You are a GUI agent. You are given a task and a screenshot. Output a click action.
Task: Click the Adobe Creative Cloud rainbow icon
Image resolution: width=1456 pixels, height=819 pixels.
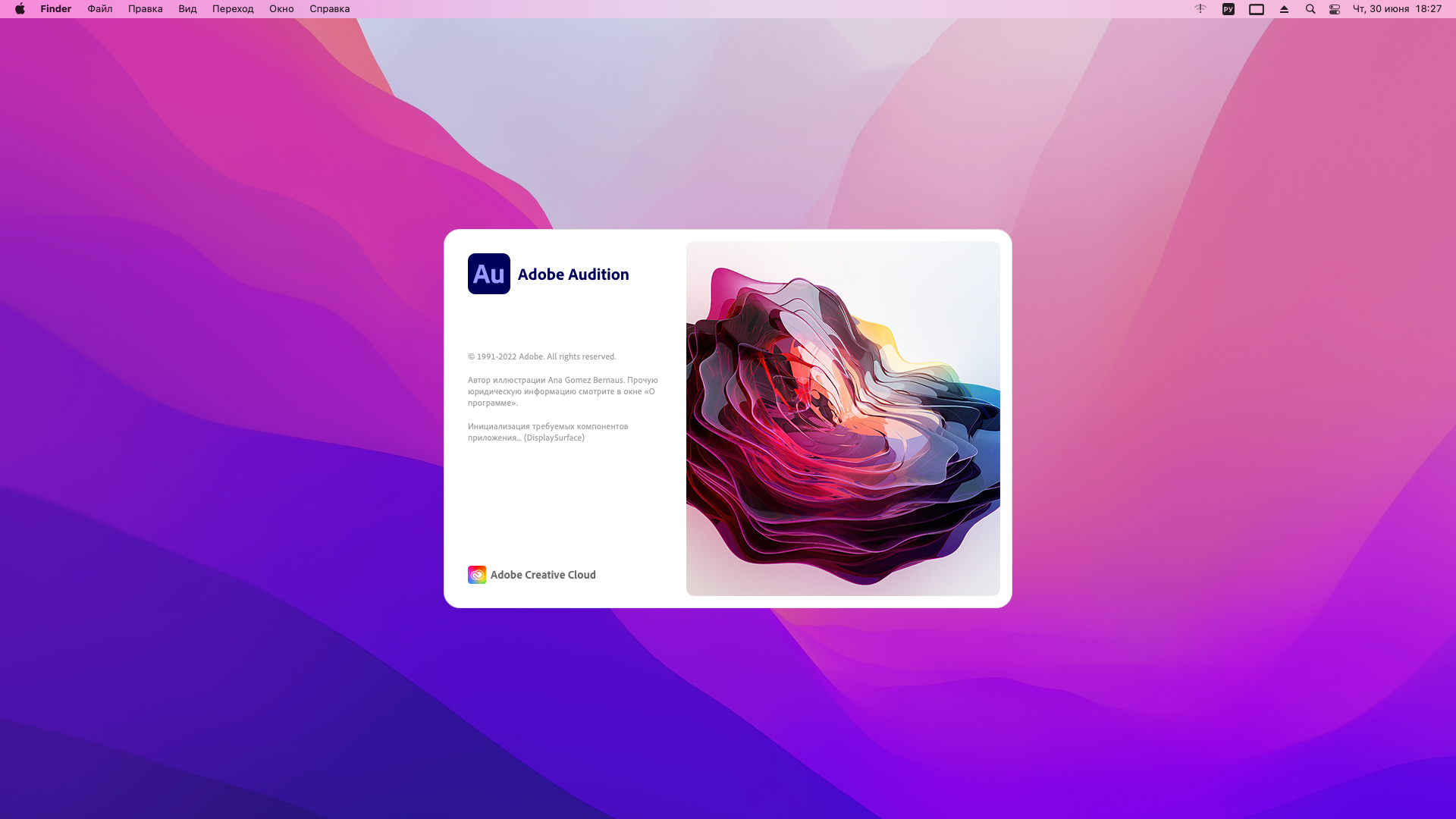(x=477, y=575)
